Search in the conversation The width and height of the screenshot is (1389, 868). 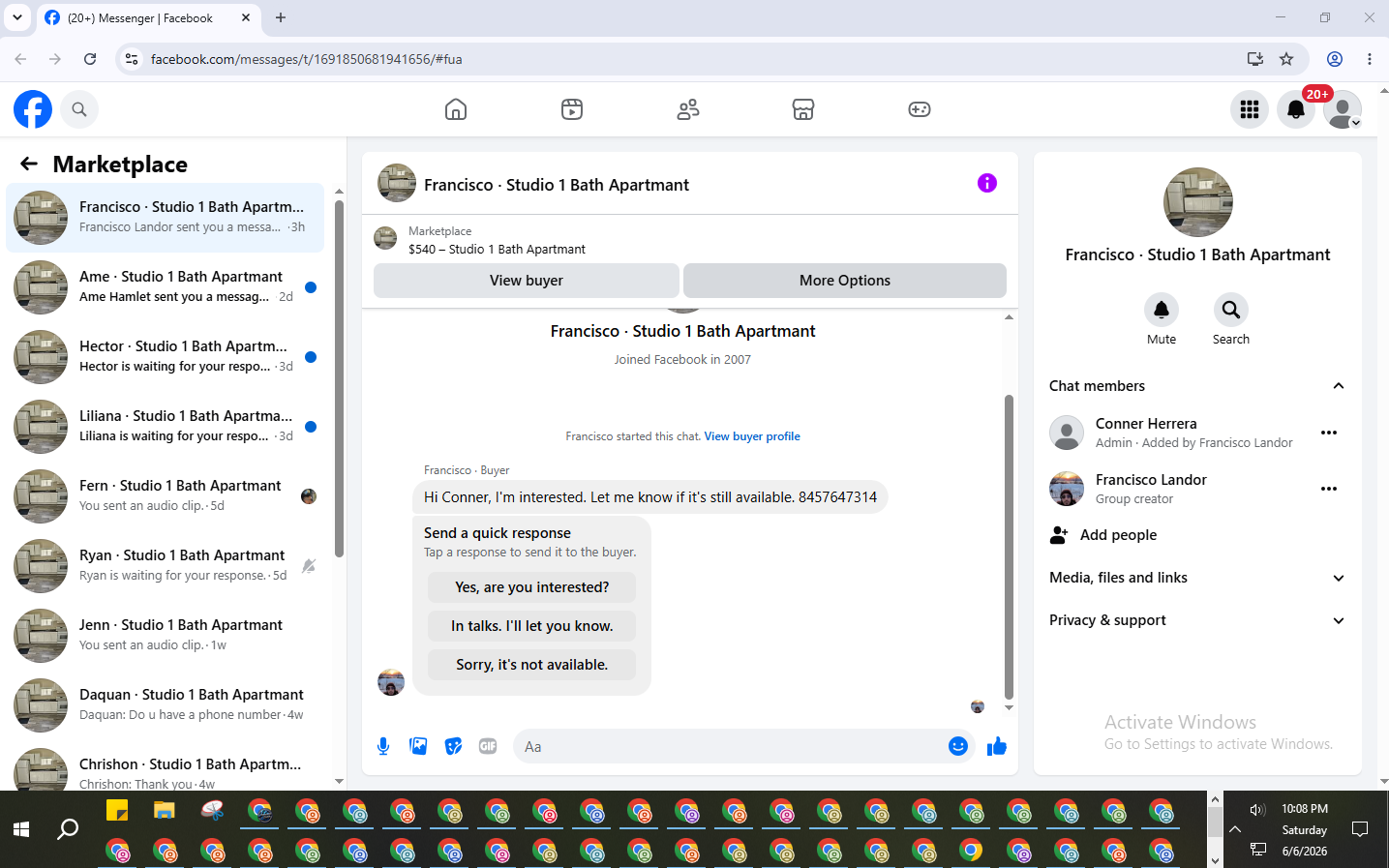pyautogui.click(x=1231, y=310)
